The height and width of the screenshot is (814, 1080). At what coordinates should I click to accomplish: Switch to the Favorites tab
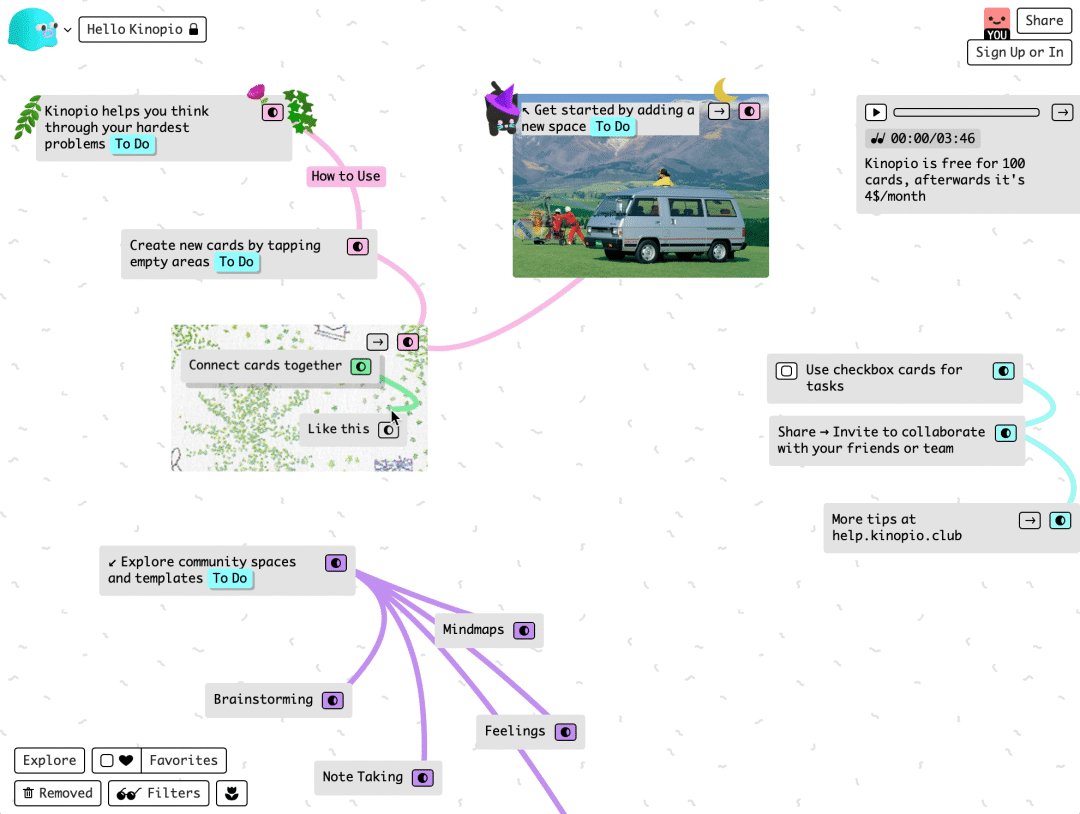pos(184,760)
